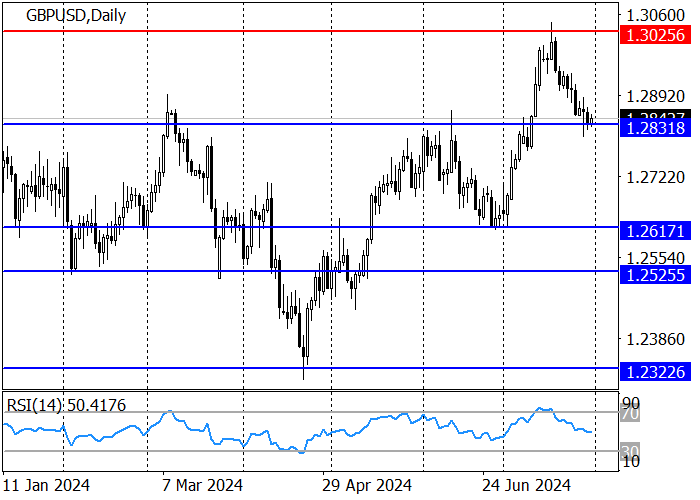Click the 7 Mar 2024 date label
The width and height of the screenshot is (700, 500).
[203, 485]
